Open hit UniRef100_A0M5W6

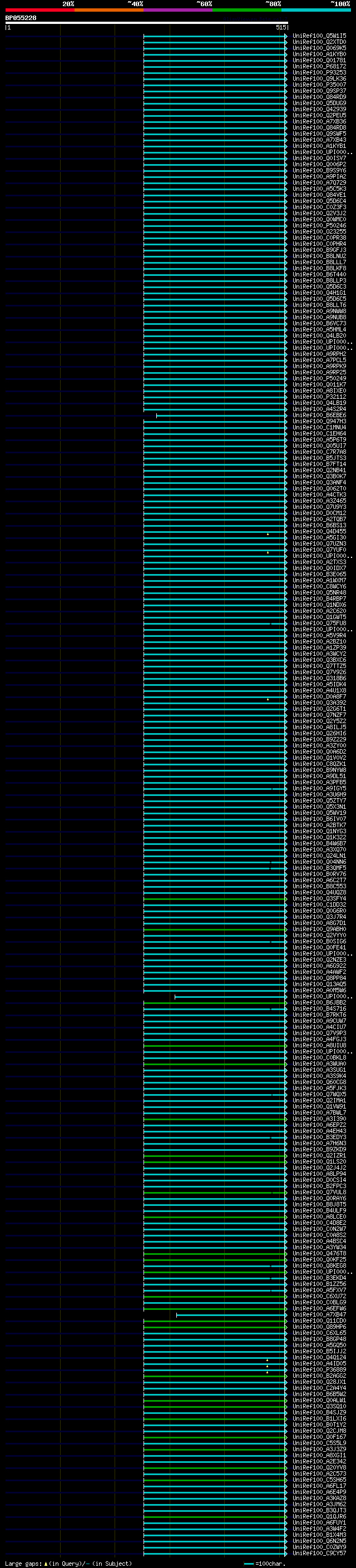point(319,990)
